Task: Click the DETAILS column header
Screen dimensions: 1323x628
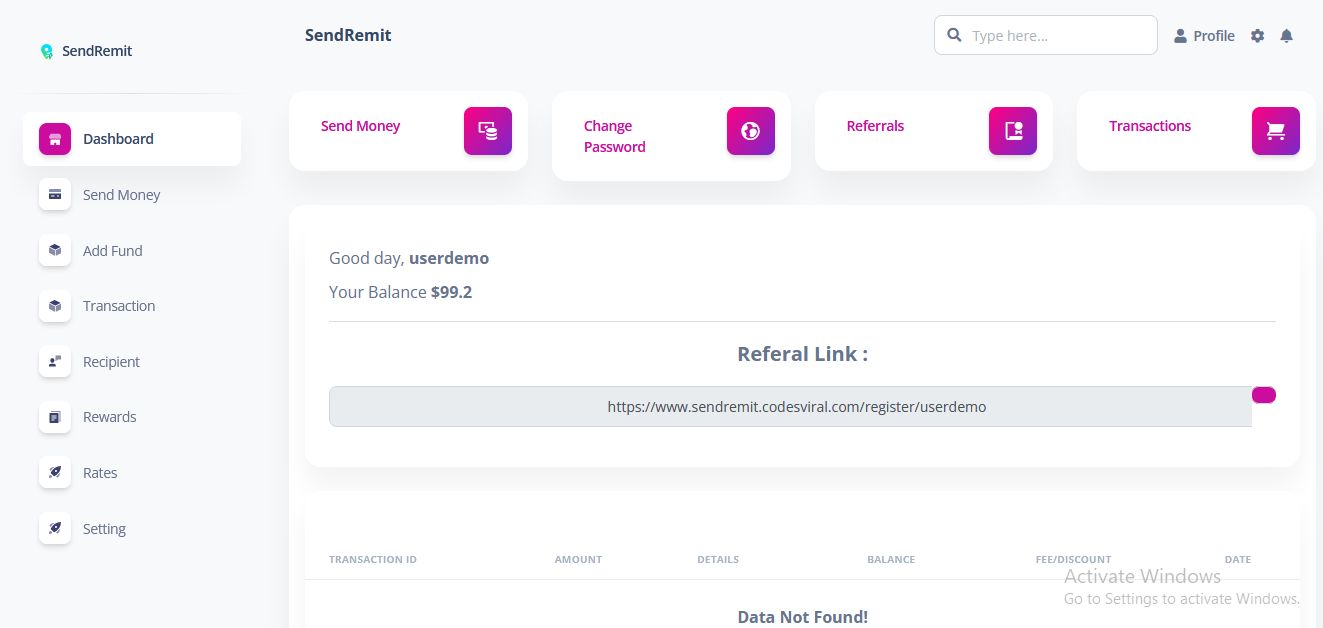Action: coord(718,559)
